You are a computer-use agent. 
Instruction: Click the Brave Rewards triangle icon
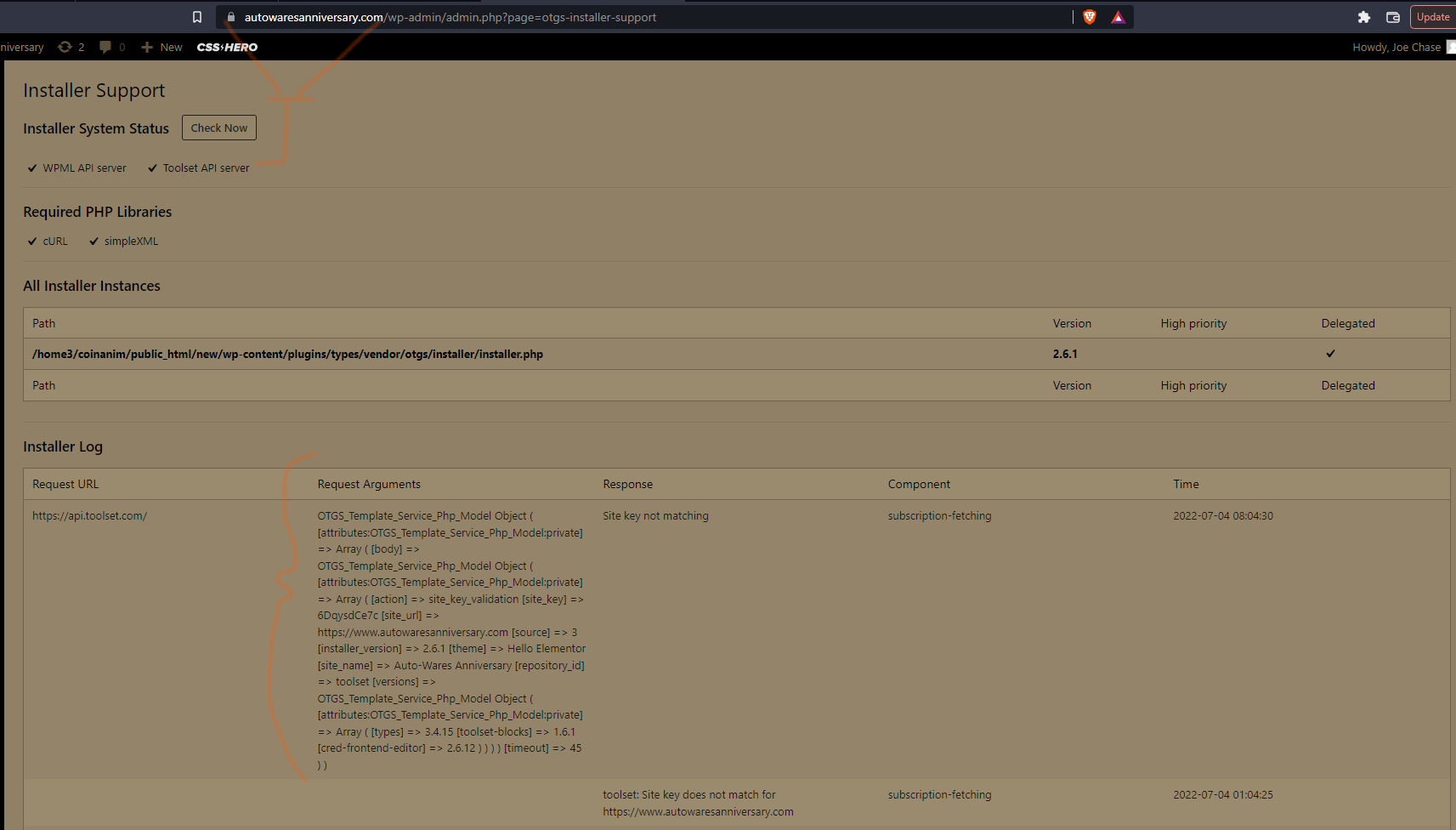point(1118,17)
